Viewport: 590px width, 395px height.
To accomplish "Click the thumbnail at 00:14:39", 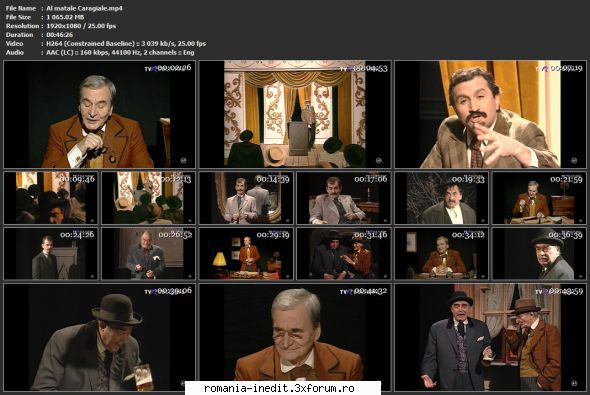I will [x=246, y=198].
